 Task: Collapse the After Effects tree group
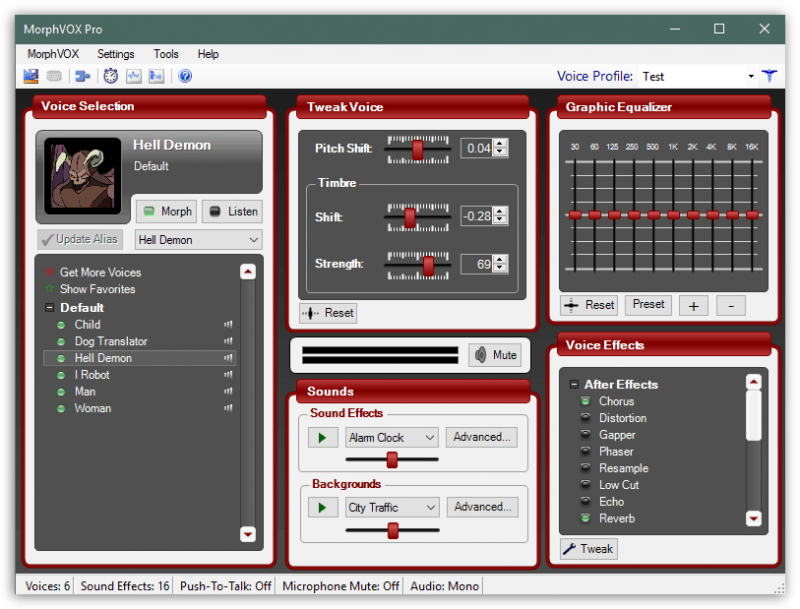pos(574,384)
